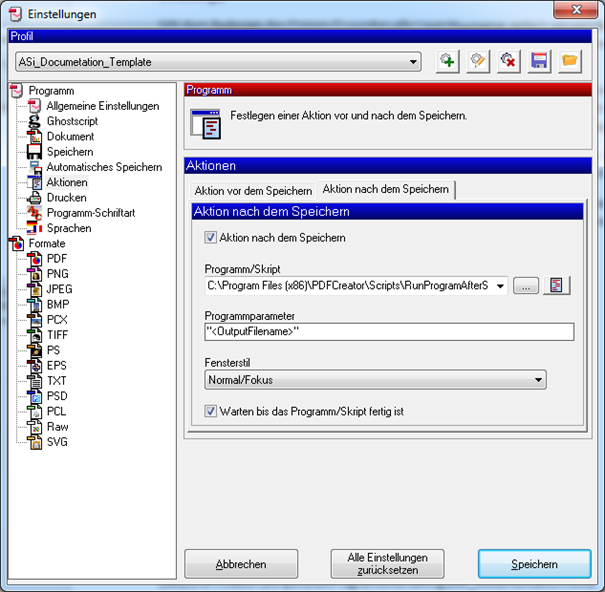The image size is (605, 592).
Task: Select Ghostscript in the settings tree
Action: pyautogui.click(x=72, y=121)
